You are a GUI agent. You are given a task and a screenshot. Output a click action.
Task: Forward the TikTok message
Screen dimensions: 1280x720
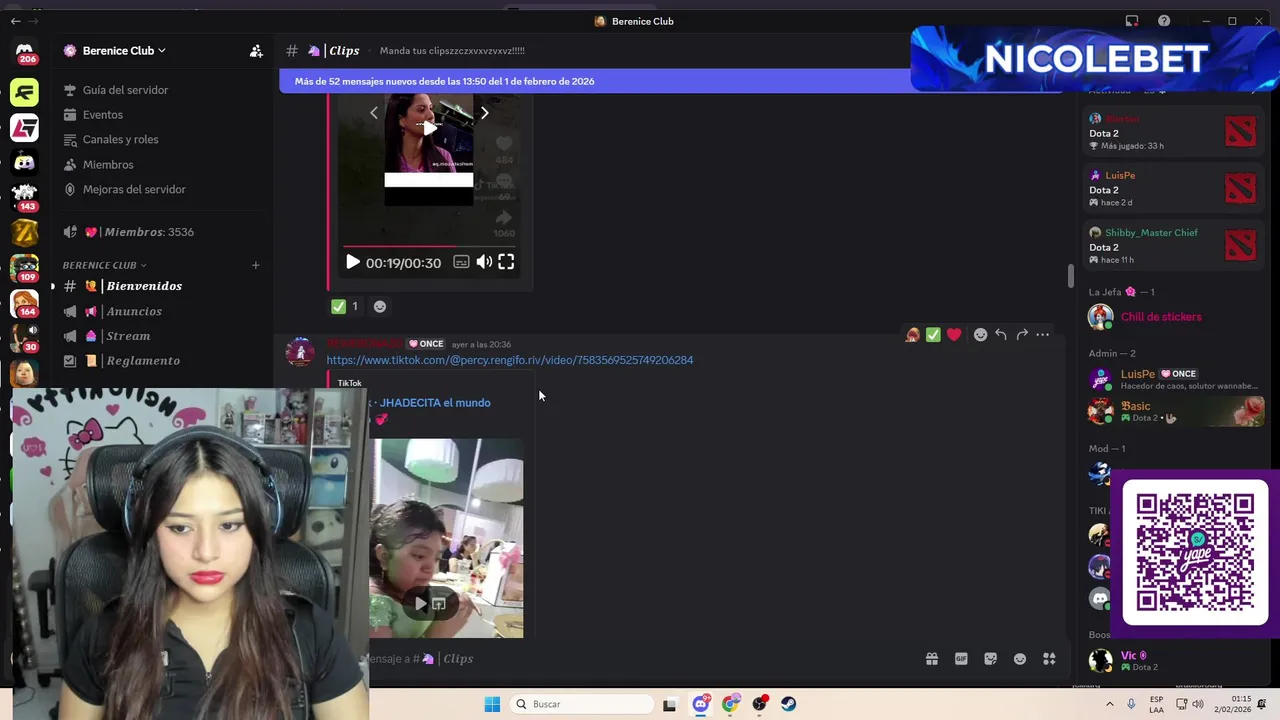(x=1022, y=335)
